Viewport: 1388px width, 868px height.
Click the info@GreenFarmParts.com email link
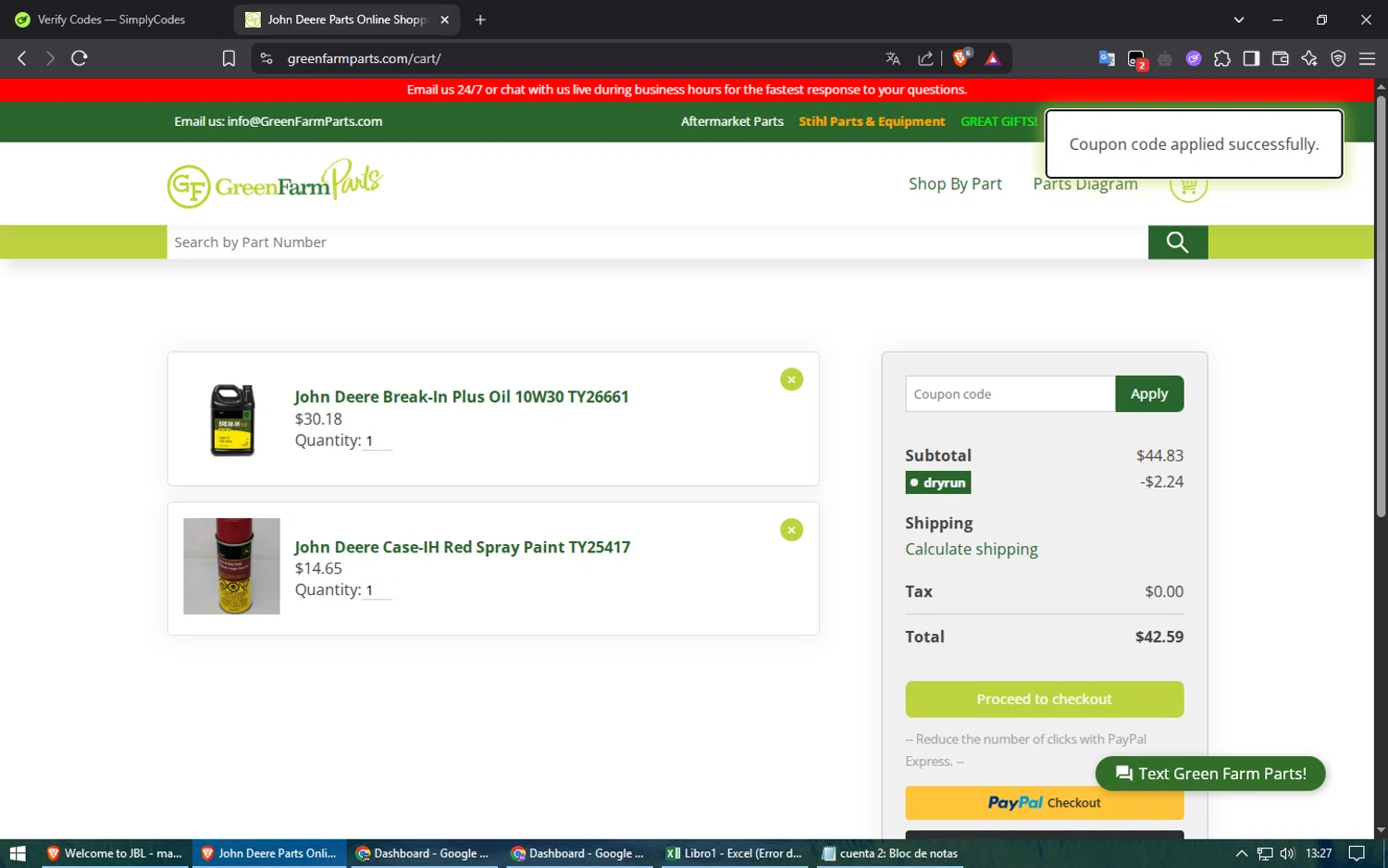click(304, 121)
